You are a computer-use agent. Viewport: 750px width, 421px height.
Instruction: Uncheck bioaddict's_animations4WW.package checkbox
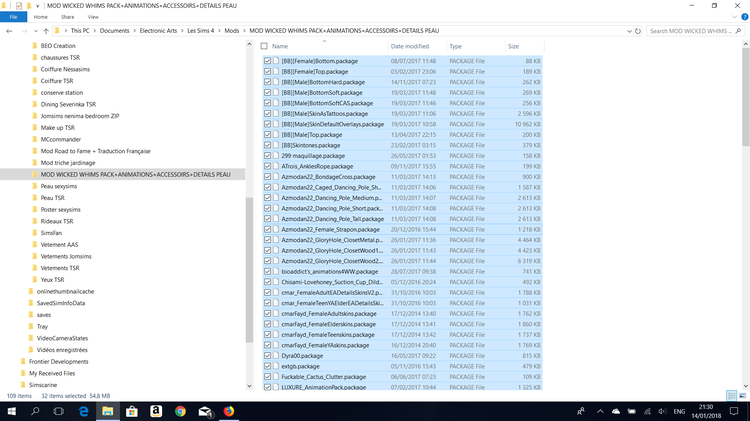click(267, 272)
